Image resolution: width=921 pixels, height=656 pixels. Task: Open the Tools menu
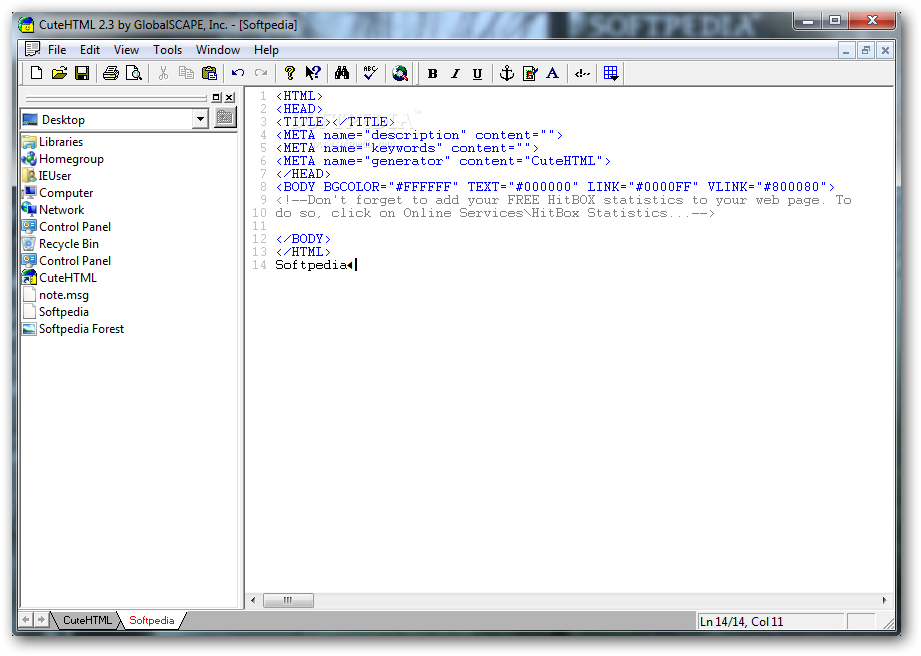click(167, 50)
